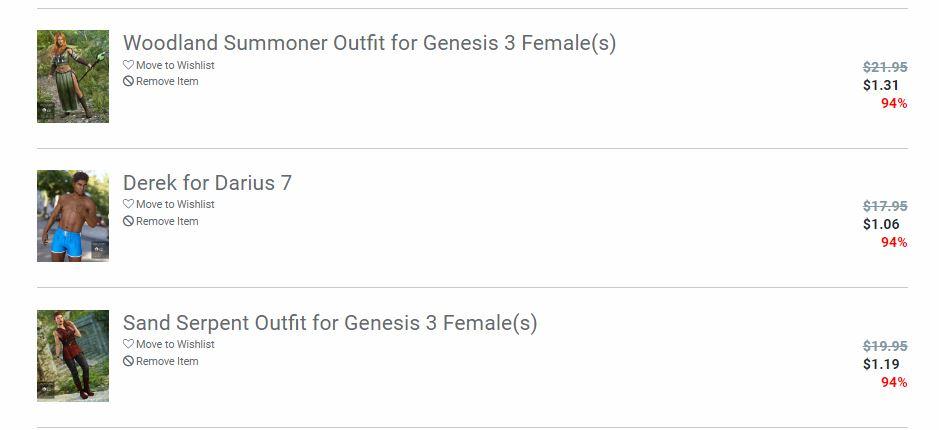Open Woodland Summoner Outfit product title
This screenshot has height=430, width=939.
coord(369,43)
